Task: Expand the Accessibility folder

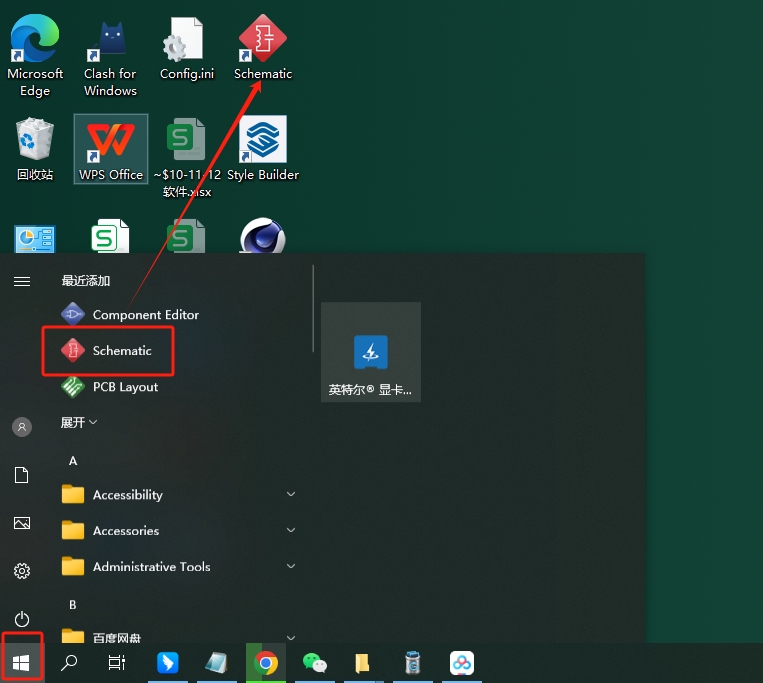Action: [178, 495]
